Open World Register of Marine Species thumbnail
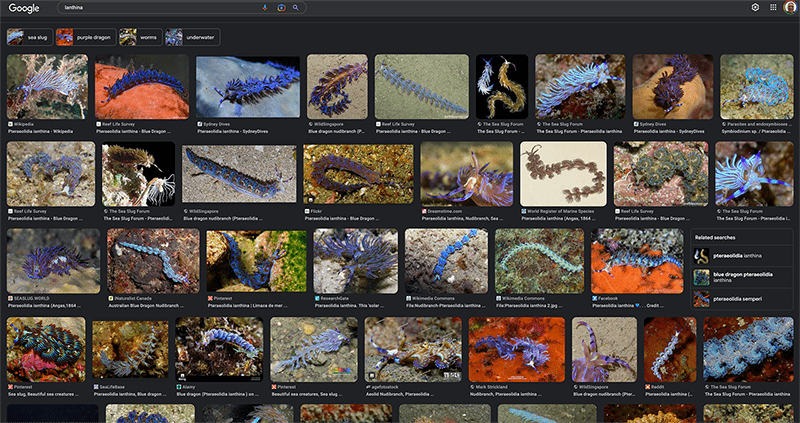 [x=563, y=174]
